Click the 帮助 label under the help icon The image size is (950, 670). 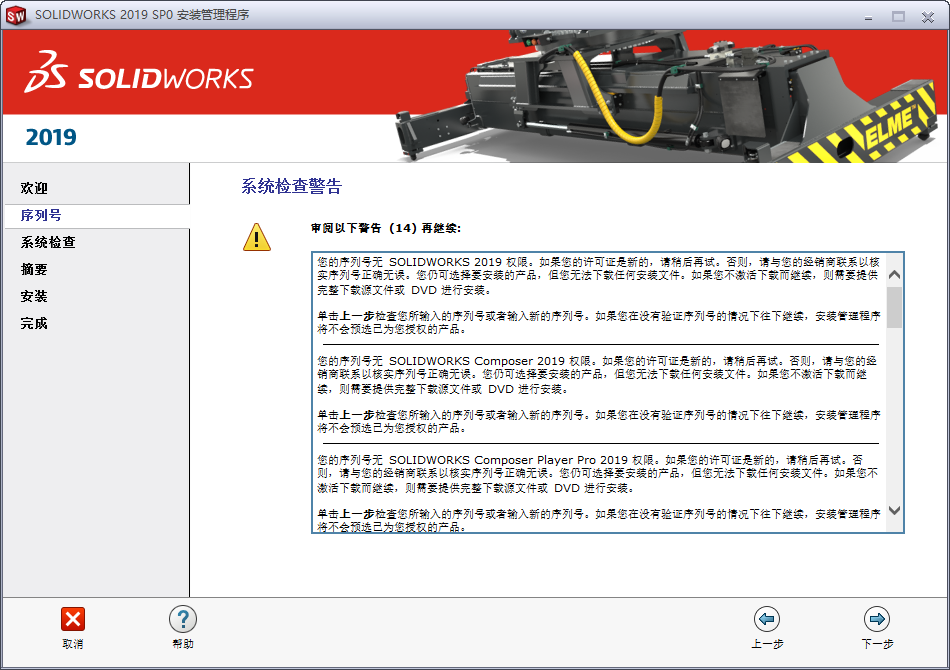point(183,644)
